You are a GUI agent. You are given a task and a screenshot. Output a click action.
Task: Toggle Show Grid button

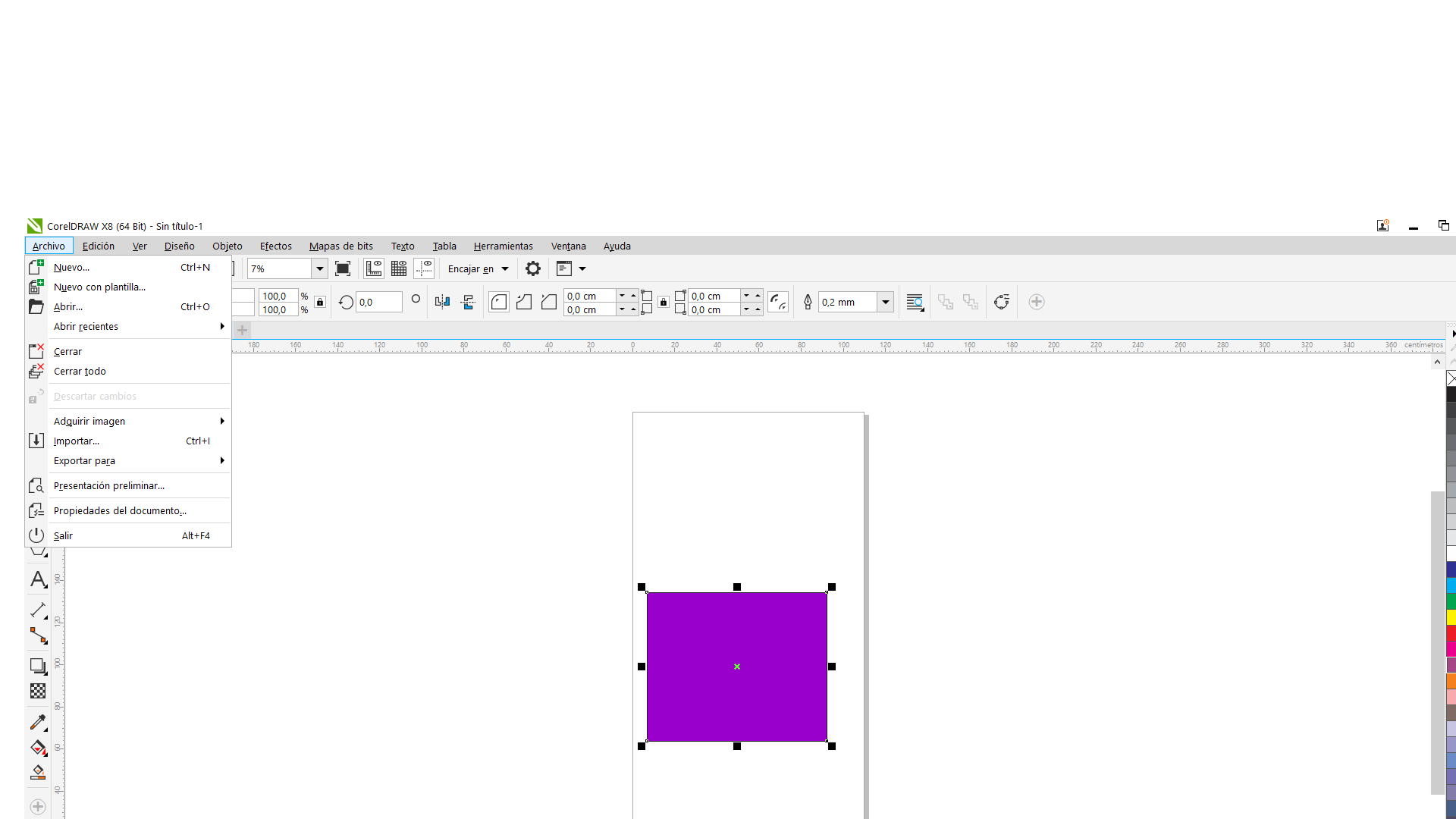coord(399,268)
